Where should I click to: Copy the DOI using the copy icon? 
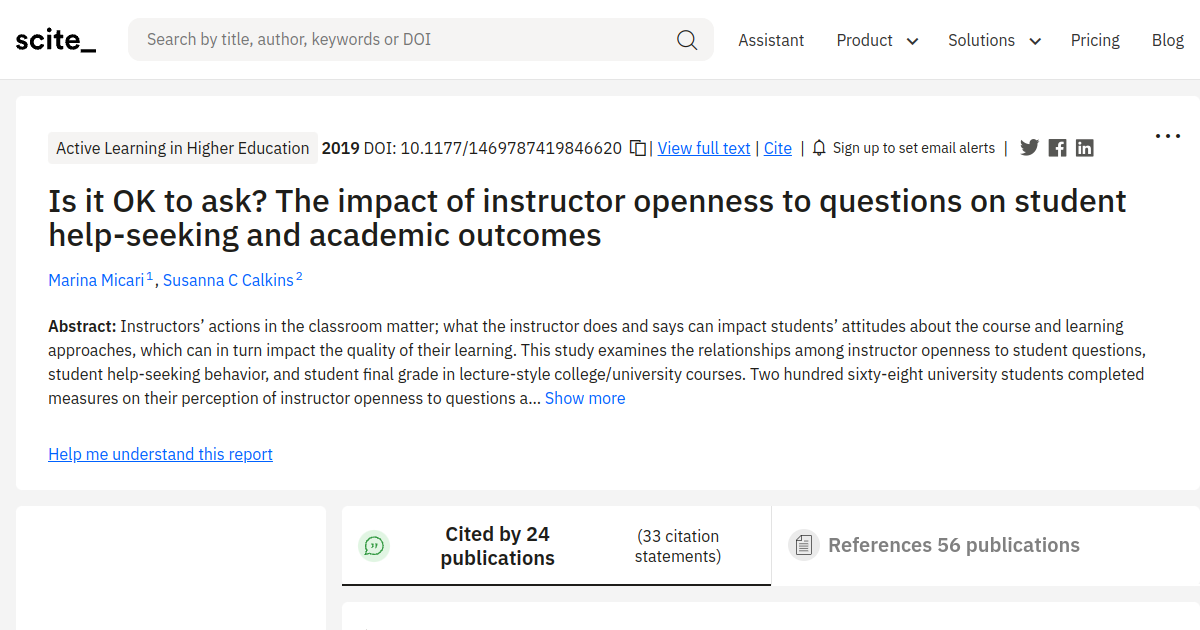coord(638,146)
